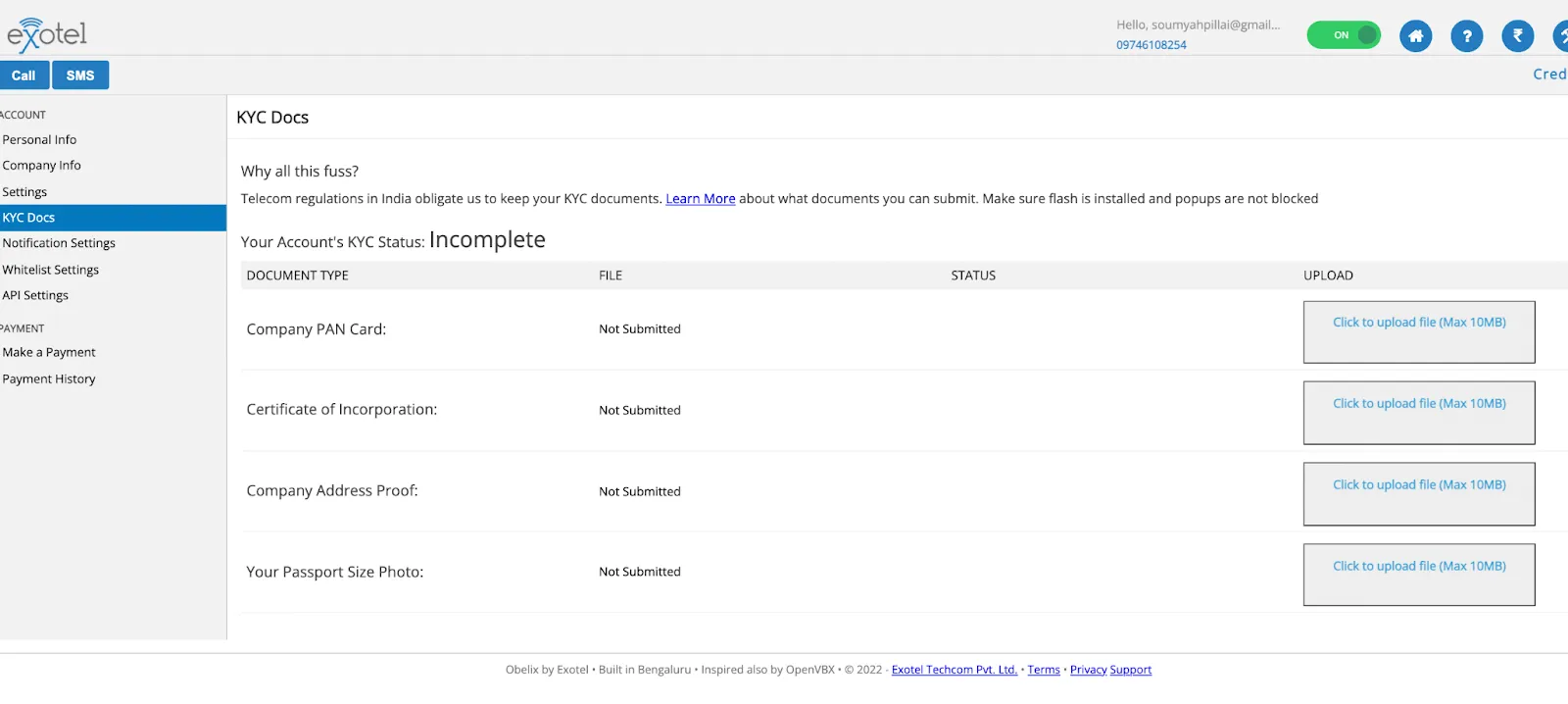Click the Incomplete KYC status text
Screen dimensions: 1568x704
[487, 240]
